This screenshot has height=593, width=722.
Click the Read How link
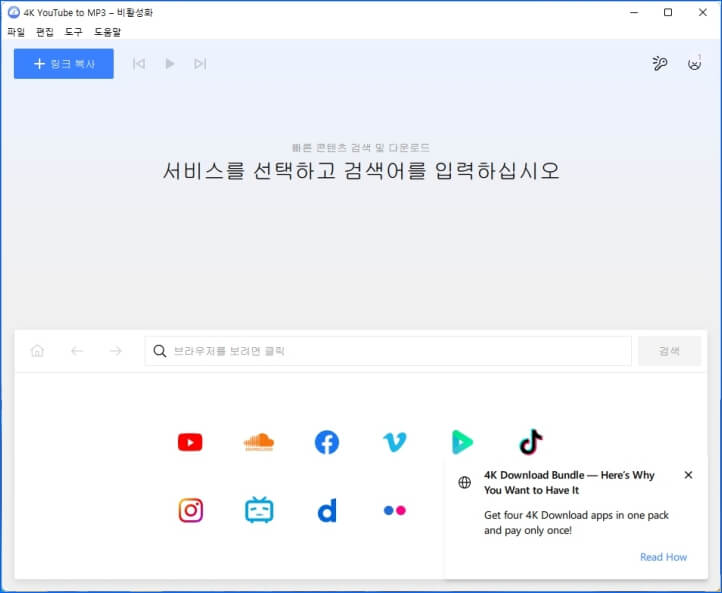point(663,557)
